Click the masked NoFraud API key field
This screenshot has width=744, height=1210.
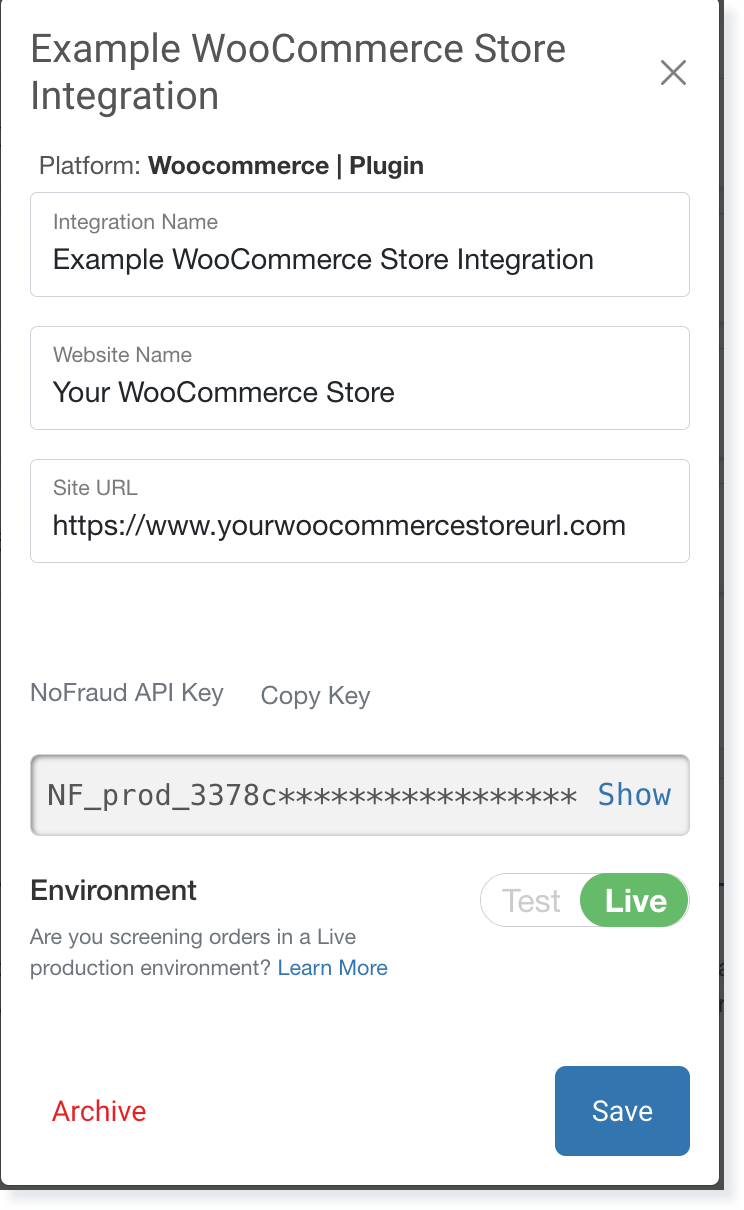pos(300,794)
